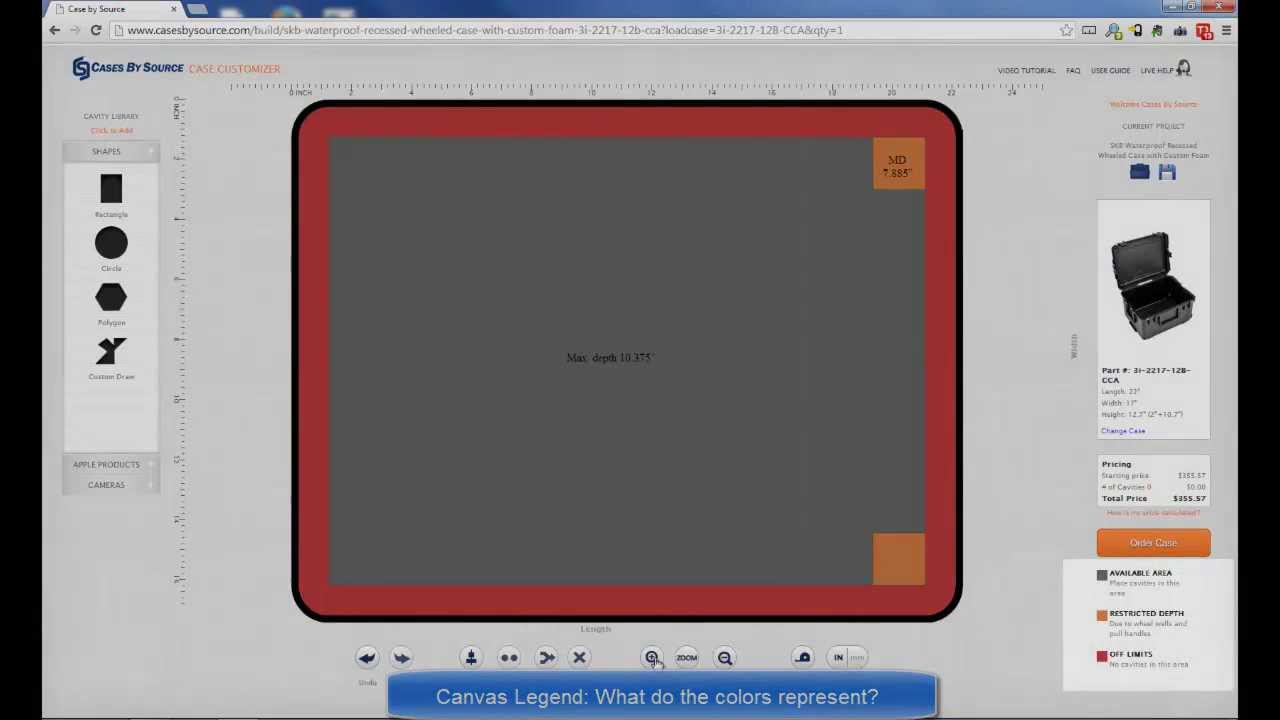Click the Change Case link
The width and height of the screenshot is (1280, 720).
[1123, 431]
